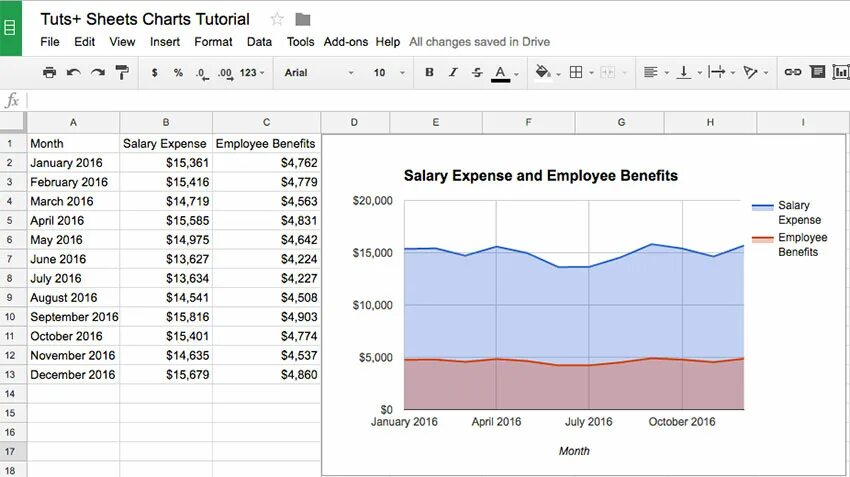Screen dimensions: 850x477
Task: Click the text wrapping icon
Action: pyautogui.click(x=717, y=72)
